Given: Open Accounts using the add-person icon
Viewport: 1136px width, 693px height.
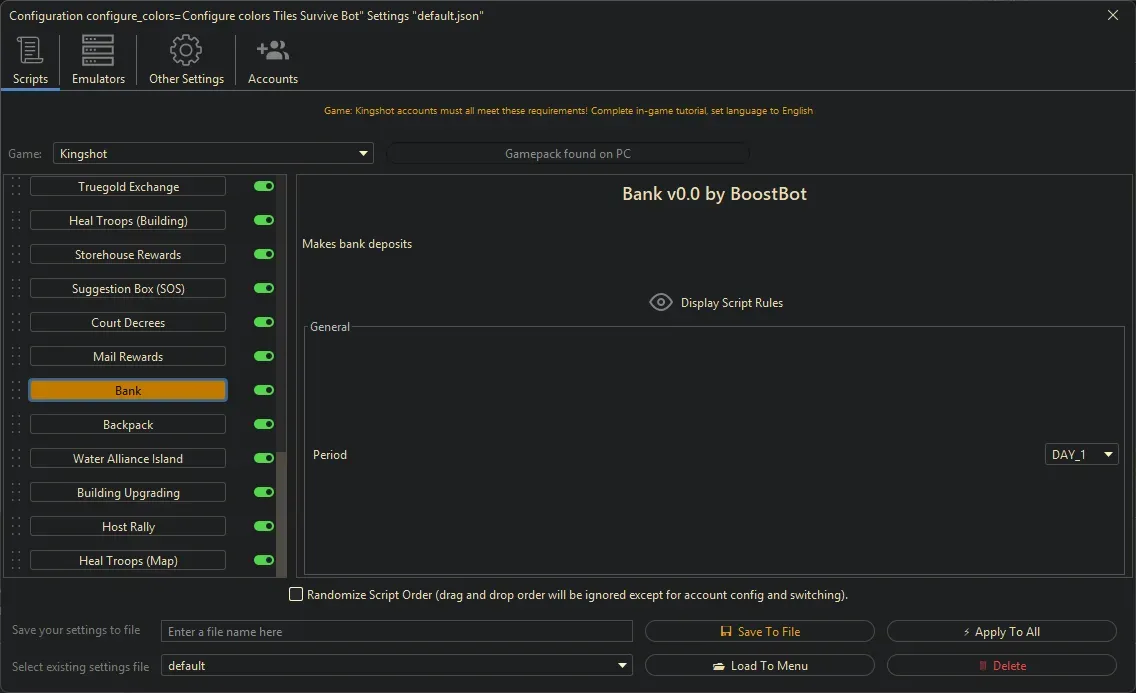Looking at the screenshot, I should tap(272, 48).
